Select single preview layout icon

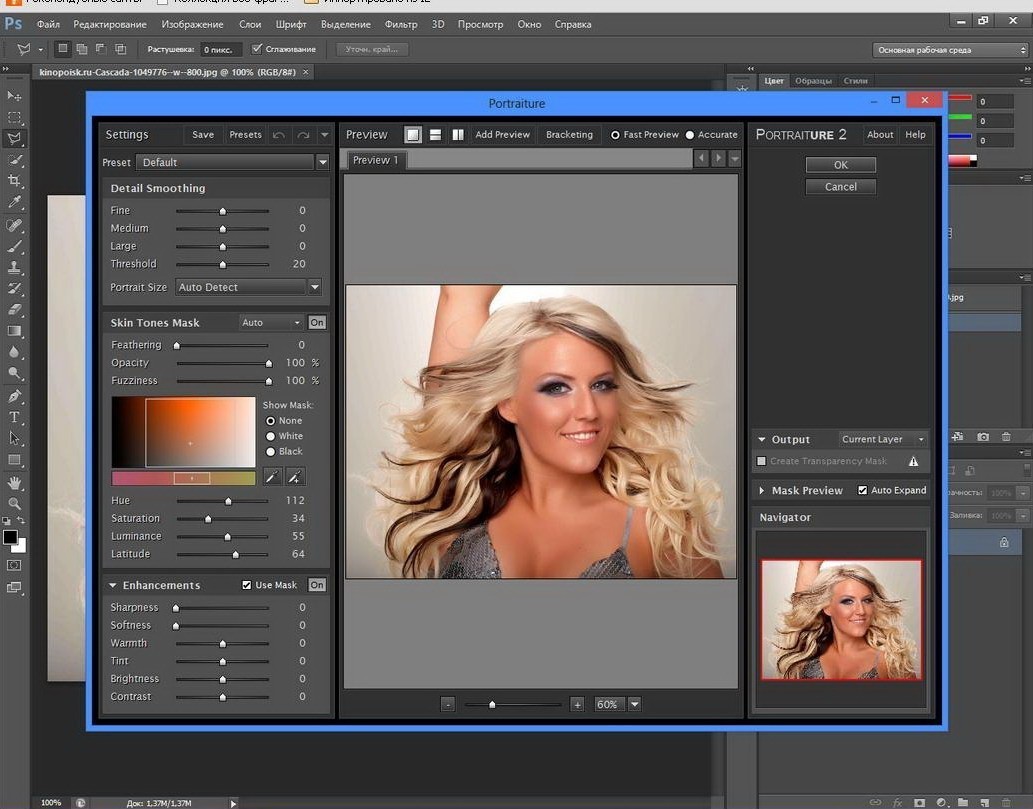coord(412,135)
